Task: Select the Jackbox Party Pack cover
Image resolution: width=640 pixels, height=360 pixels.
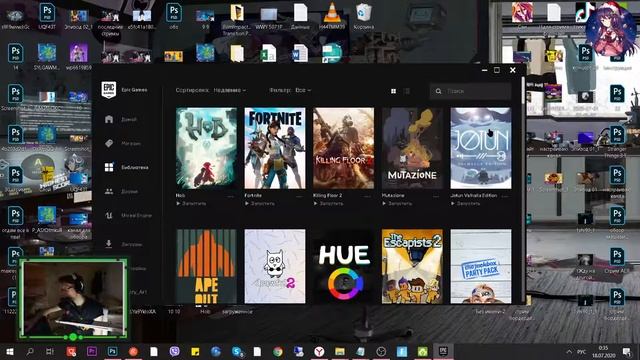Action: click(x=481, y=266)
